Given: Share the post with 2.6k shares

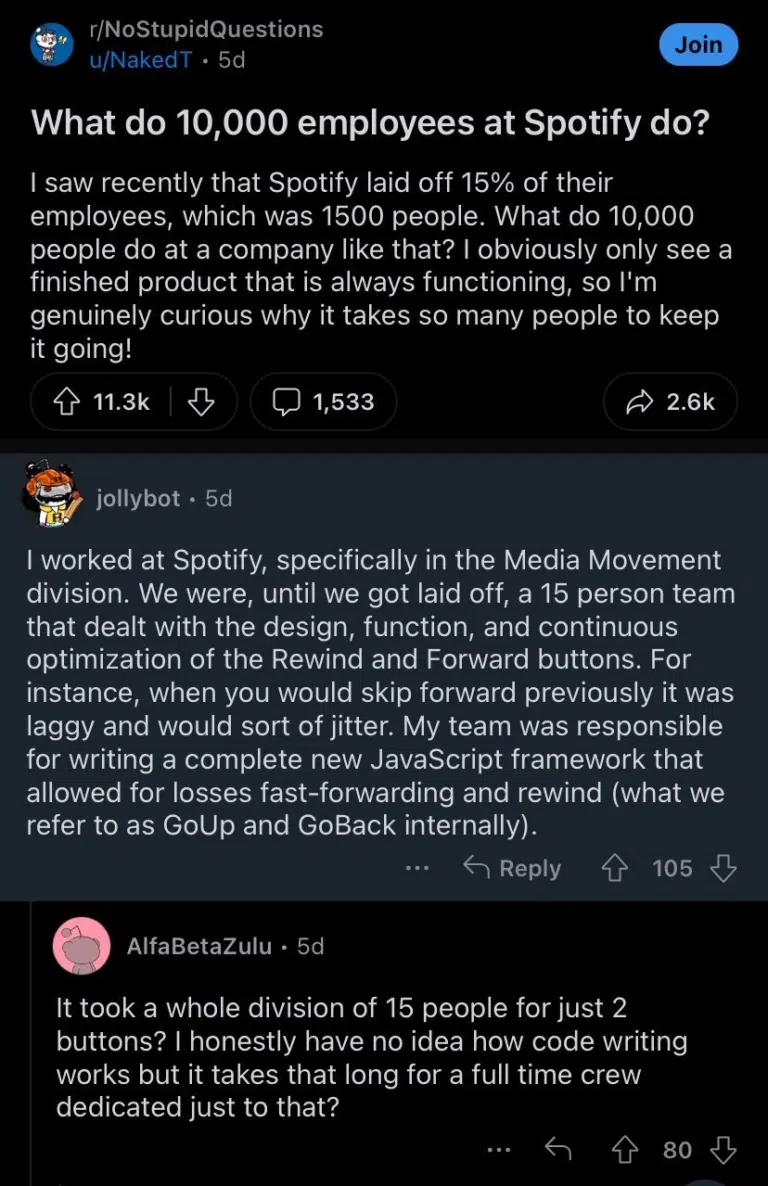Looking at the screenshot, I should tap(671, 402).
